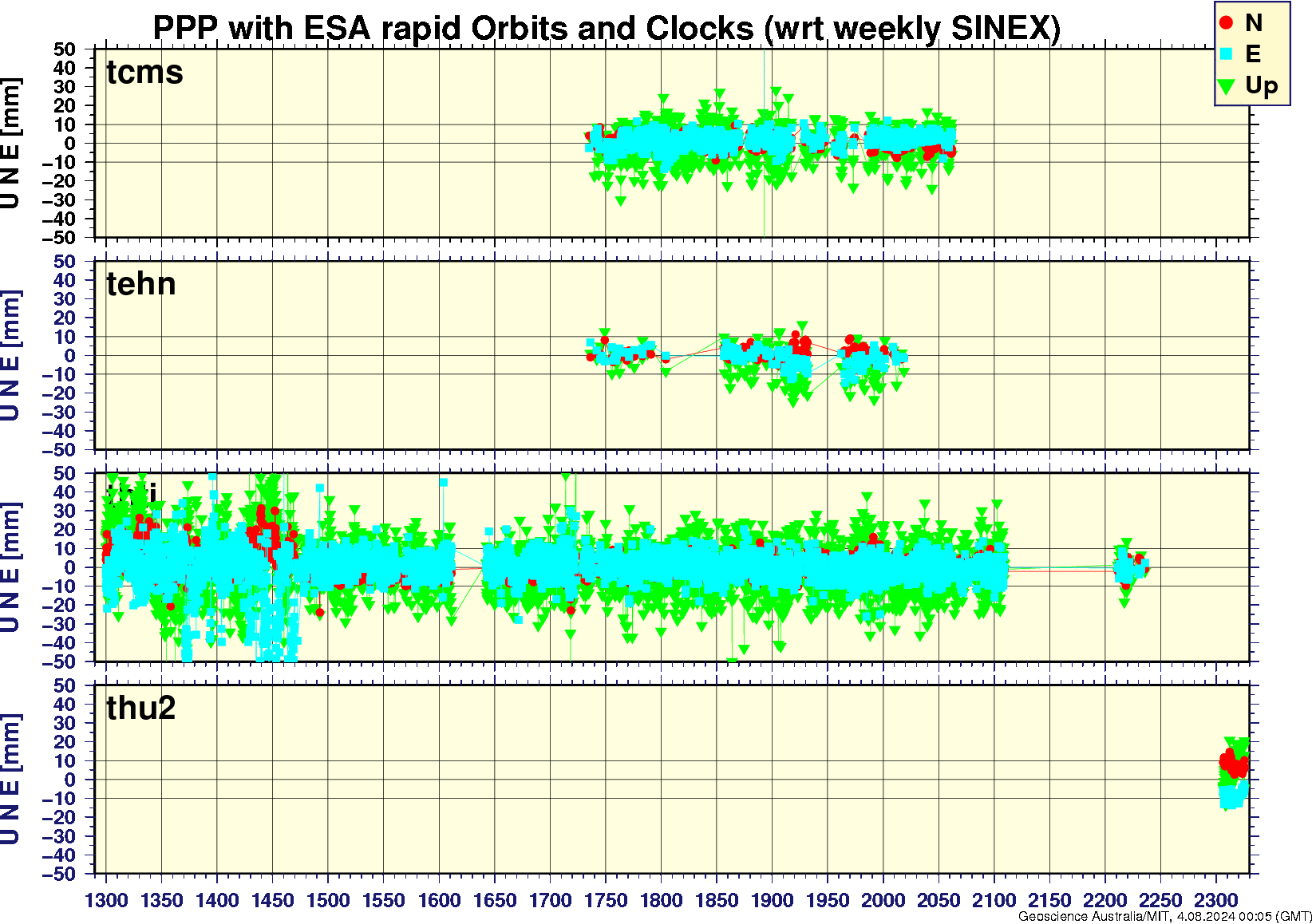Click the red N legend marker
1312x924 pixels.
tap(1227, 23)
